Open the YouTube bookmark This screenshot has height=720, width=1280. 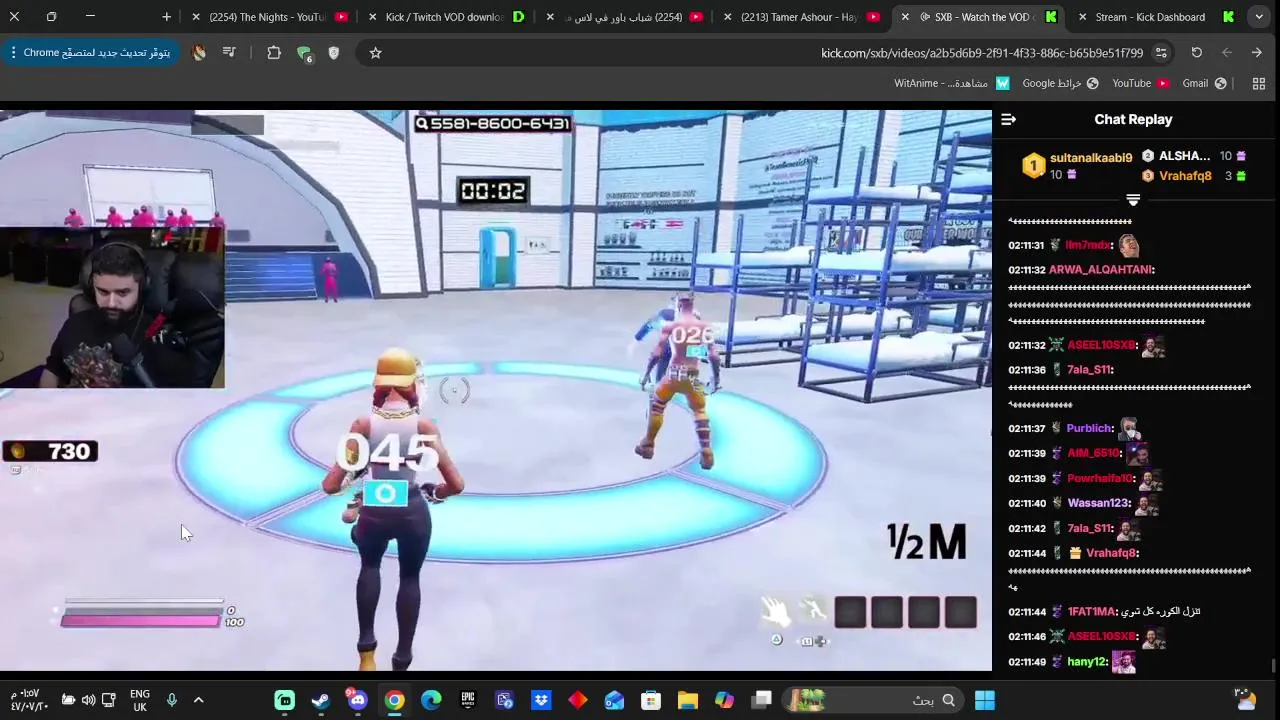point(1140,84)
